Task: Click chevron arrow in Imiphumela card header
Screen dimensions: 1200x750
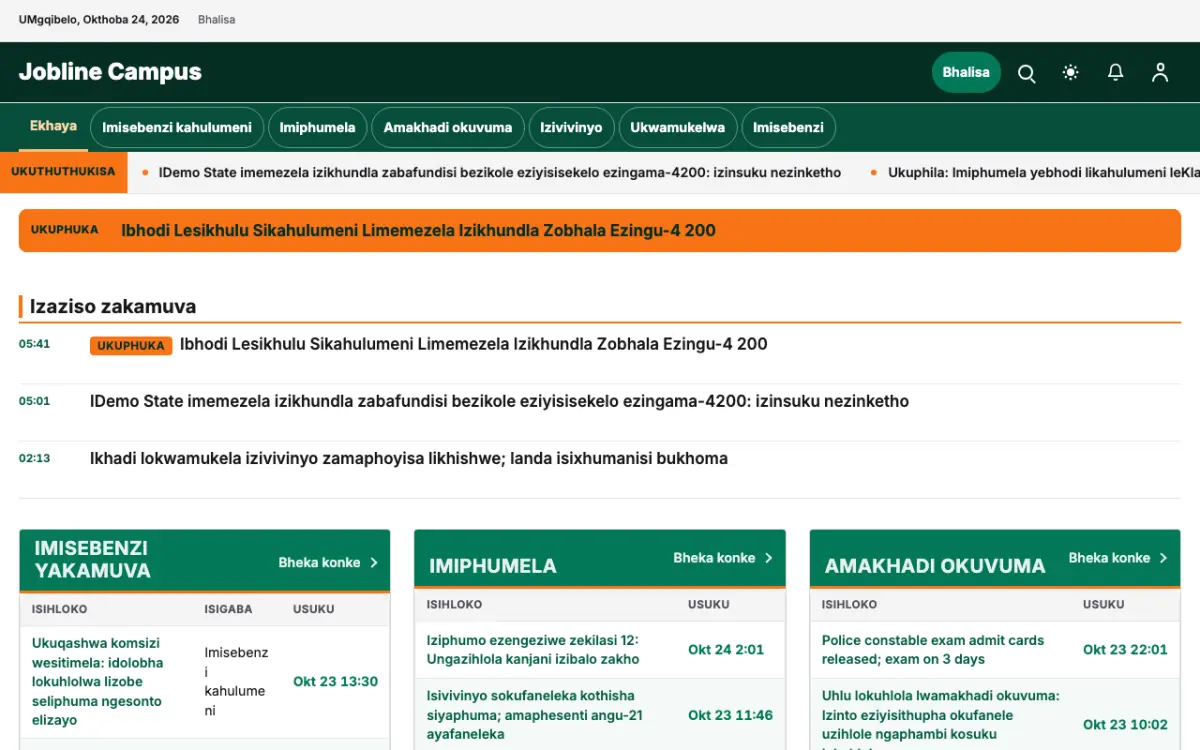Action: pyautogui.click(x=769, y=557)
